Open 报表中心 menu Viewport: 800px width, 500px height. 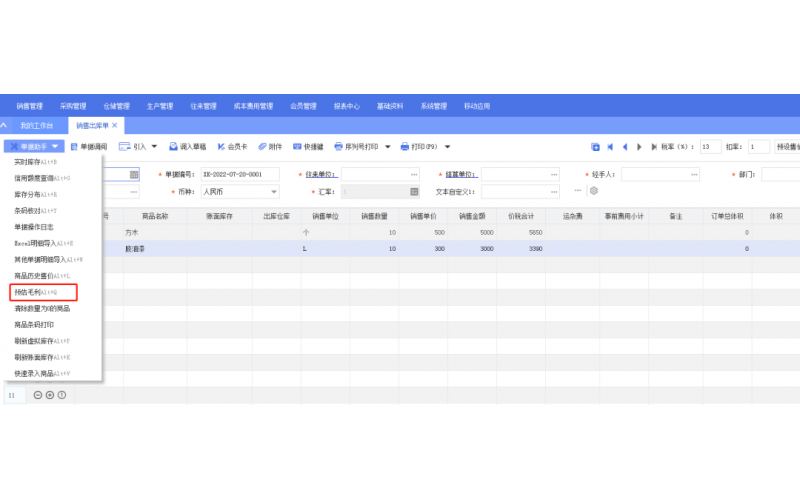(346, 106)
